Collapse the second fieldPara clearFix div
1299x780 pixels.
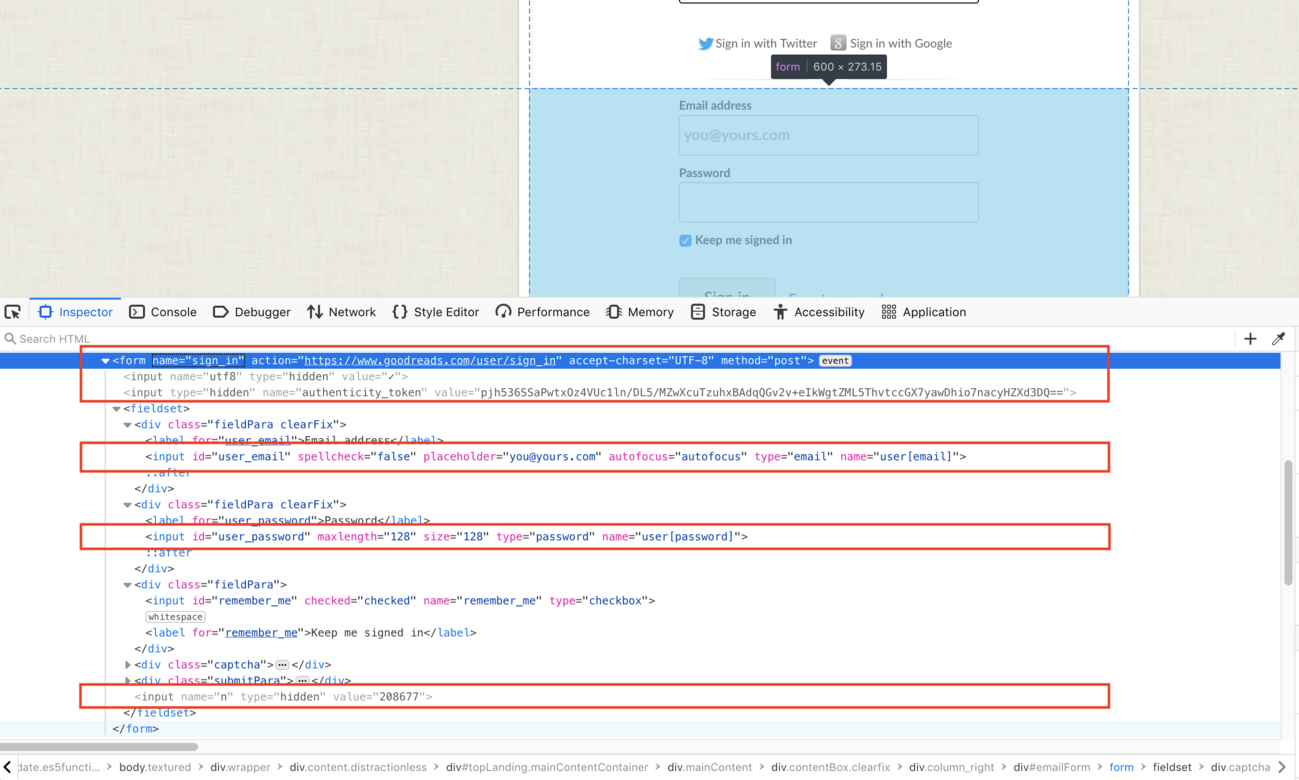click(127, 505)
